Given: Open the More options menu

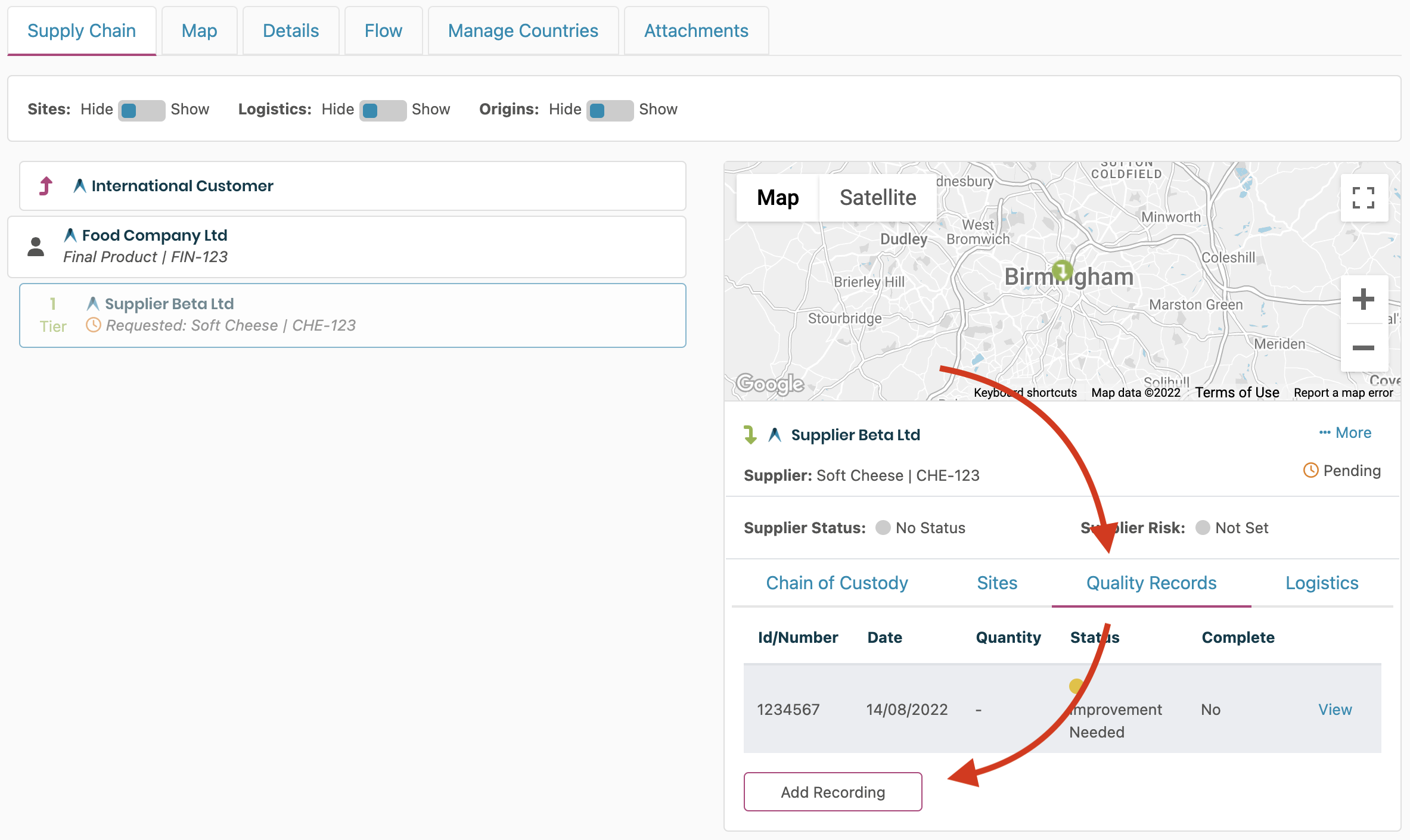Looking at the screenshot, I should pos(1345,433).
